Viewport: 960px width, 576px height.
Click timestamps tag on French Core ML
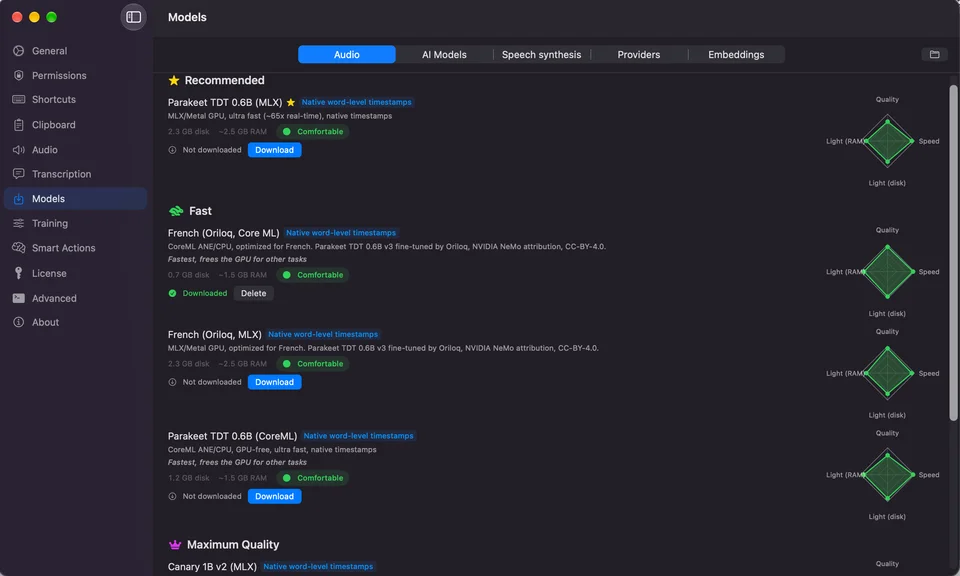341,233
